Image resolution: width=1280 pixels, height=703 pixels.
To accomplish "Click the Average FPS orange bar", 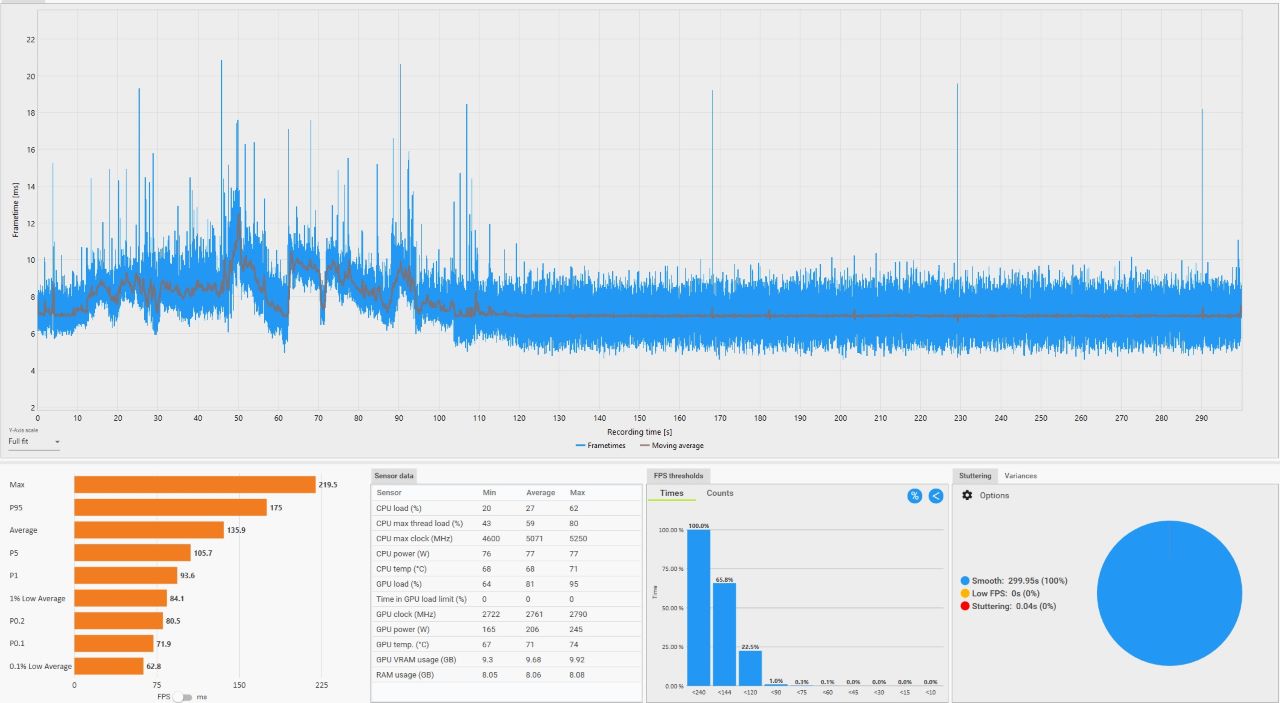I will tap(149, 530).
